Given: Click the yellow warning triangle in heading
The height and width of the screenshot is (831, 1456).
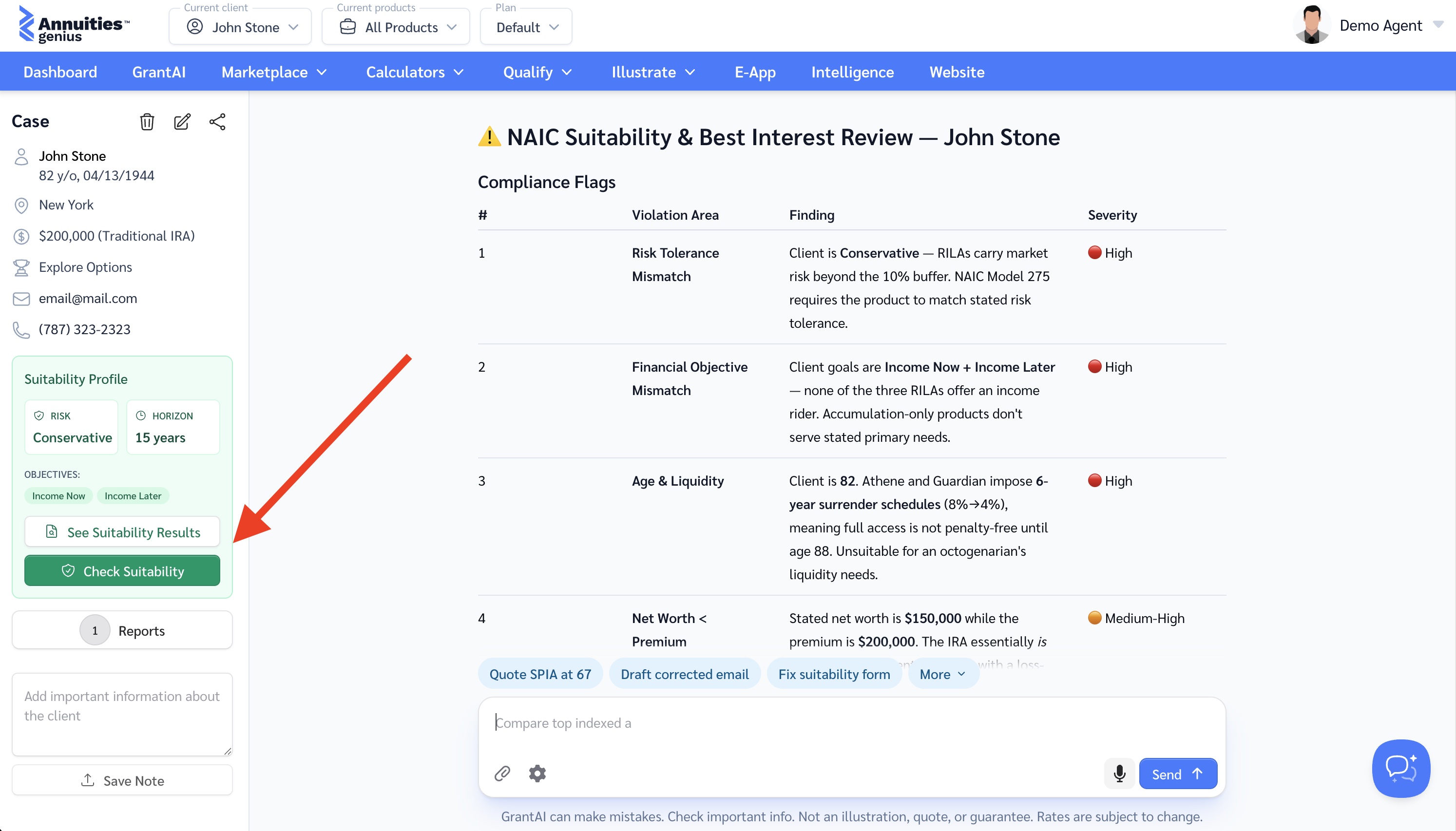Looking at the screenshot, I should tap(489, 137).
